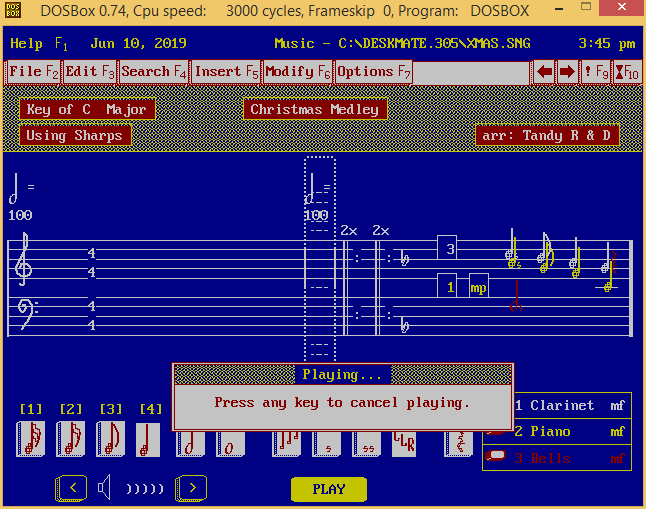Decrease volume with the left chevron button

click(x=71, y=488)
